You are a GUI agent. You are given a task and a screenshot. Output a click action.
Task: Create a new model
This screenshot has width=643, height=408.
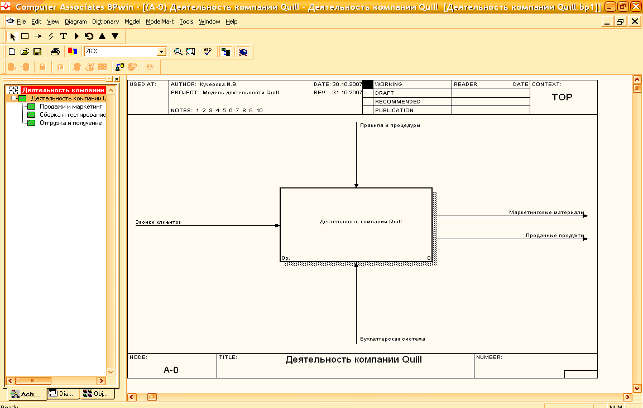click(12, 52)
